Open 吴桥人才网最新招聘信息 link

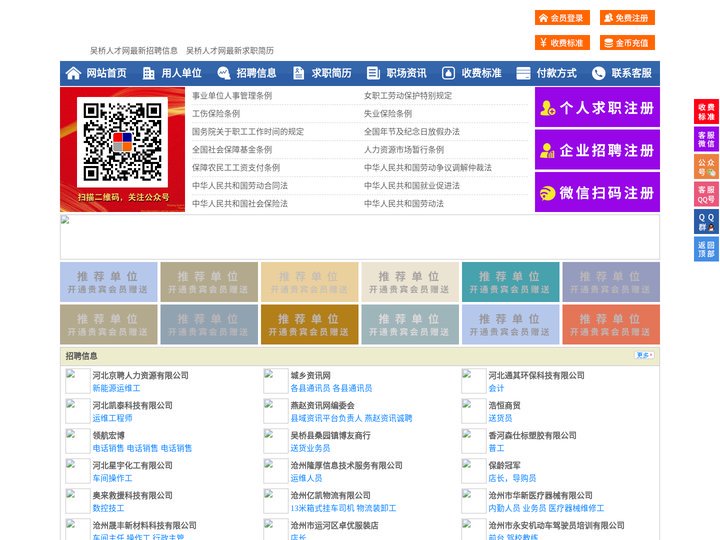click(x=134, y=51)
